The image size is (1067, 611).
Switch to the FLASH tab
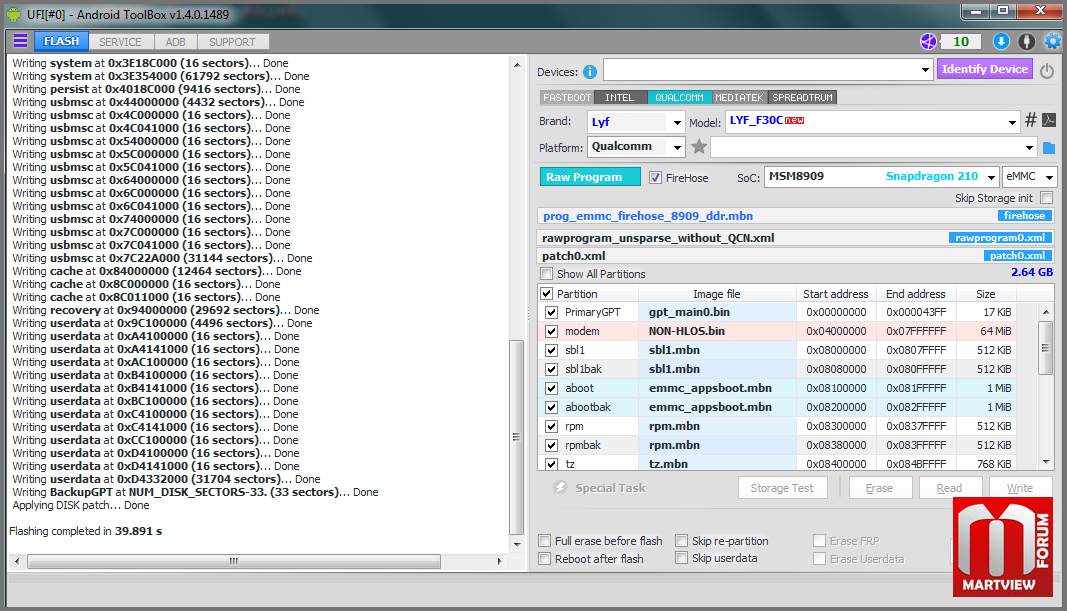point(61,42)
